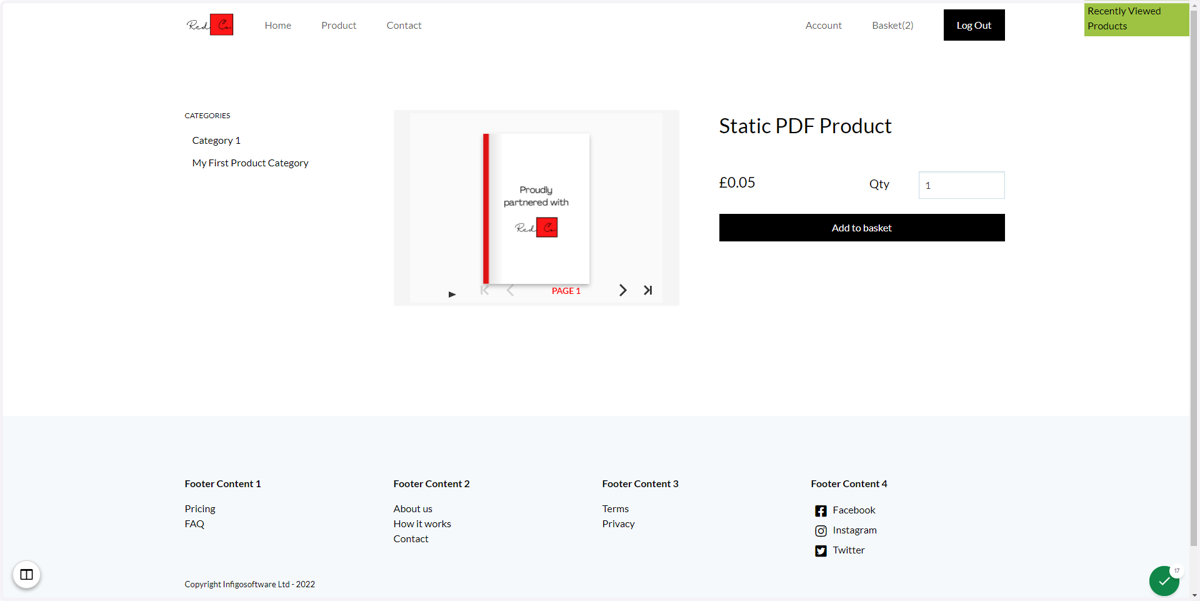Jump to last preview page

648,290
